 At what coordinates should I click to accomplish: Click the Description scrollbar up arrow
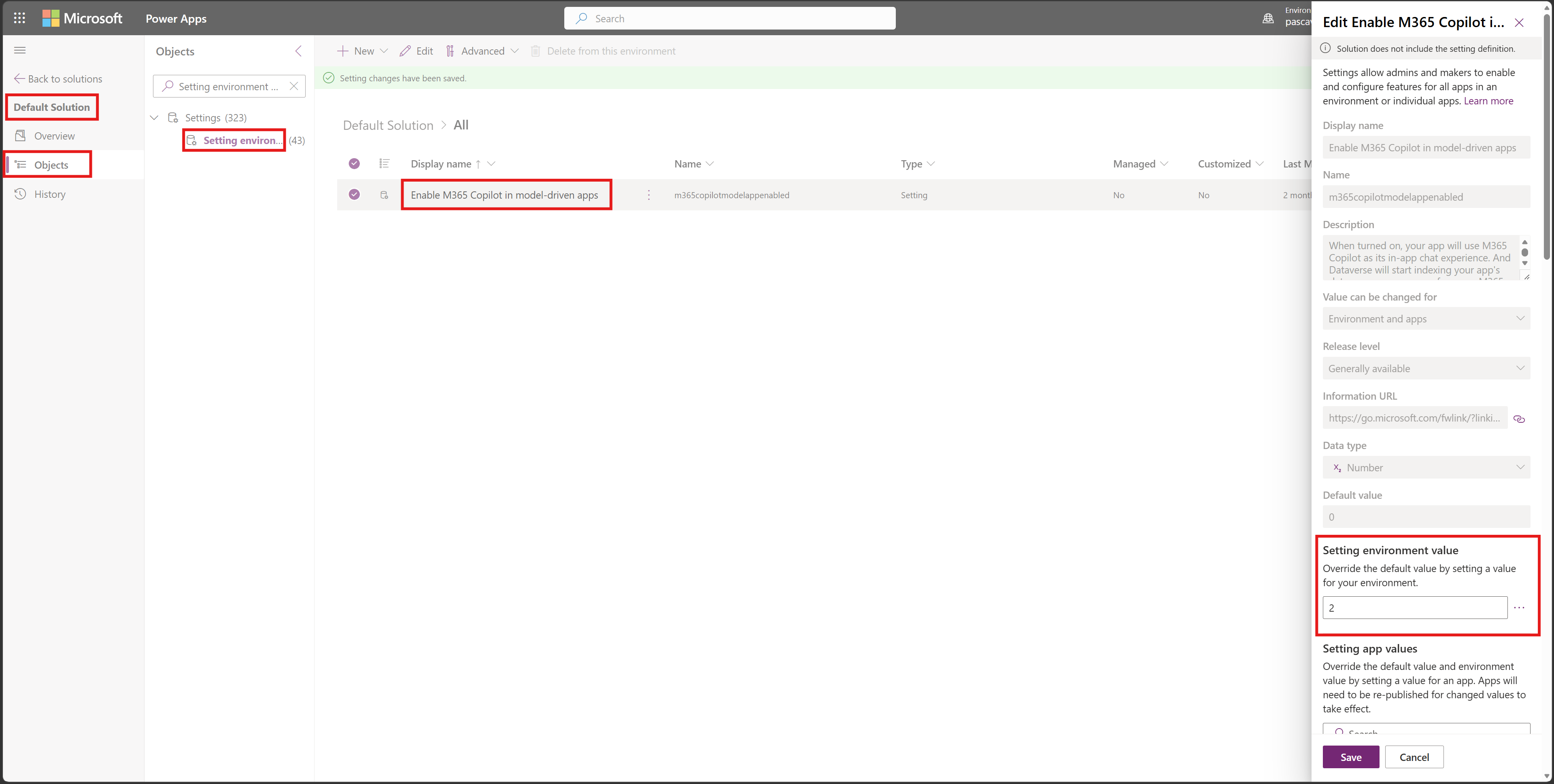coord(1524,242)
